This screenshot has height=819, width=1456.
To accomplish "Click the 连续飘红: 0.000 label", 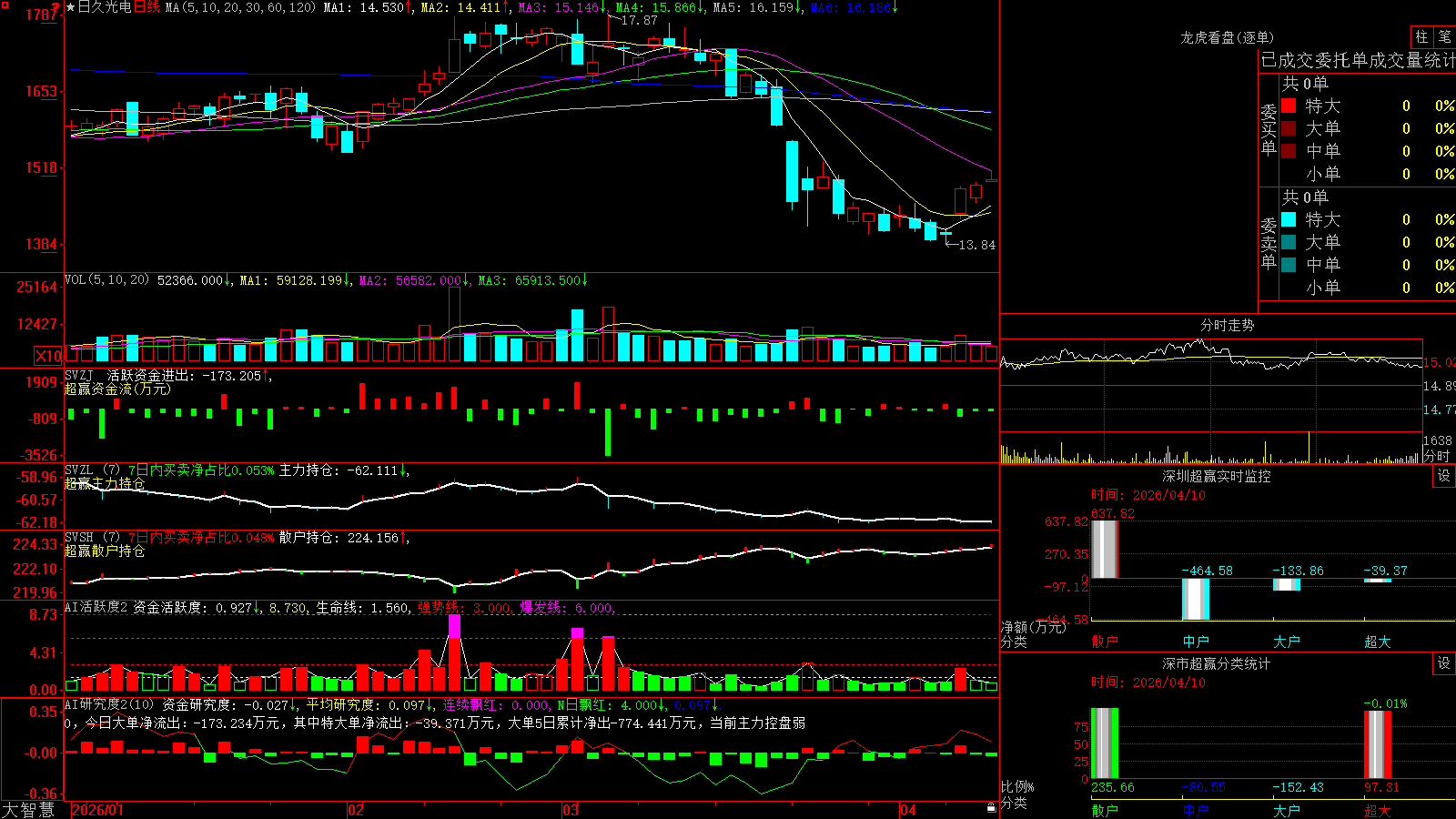I will point(496,704).
